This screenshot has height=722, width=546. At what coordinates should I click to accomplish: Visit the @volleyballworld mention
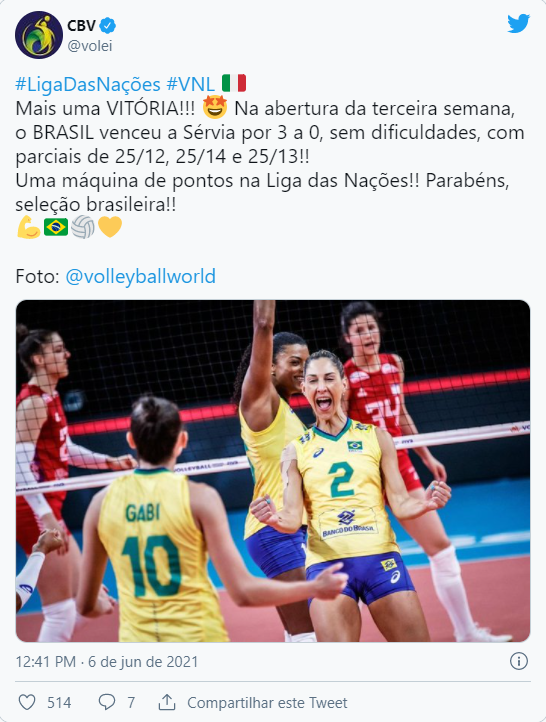pos(140,276)
